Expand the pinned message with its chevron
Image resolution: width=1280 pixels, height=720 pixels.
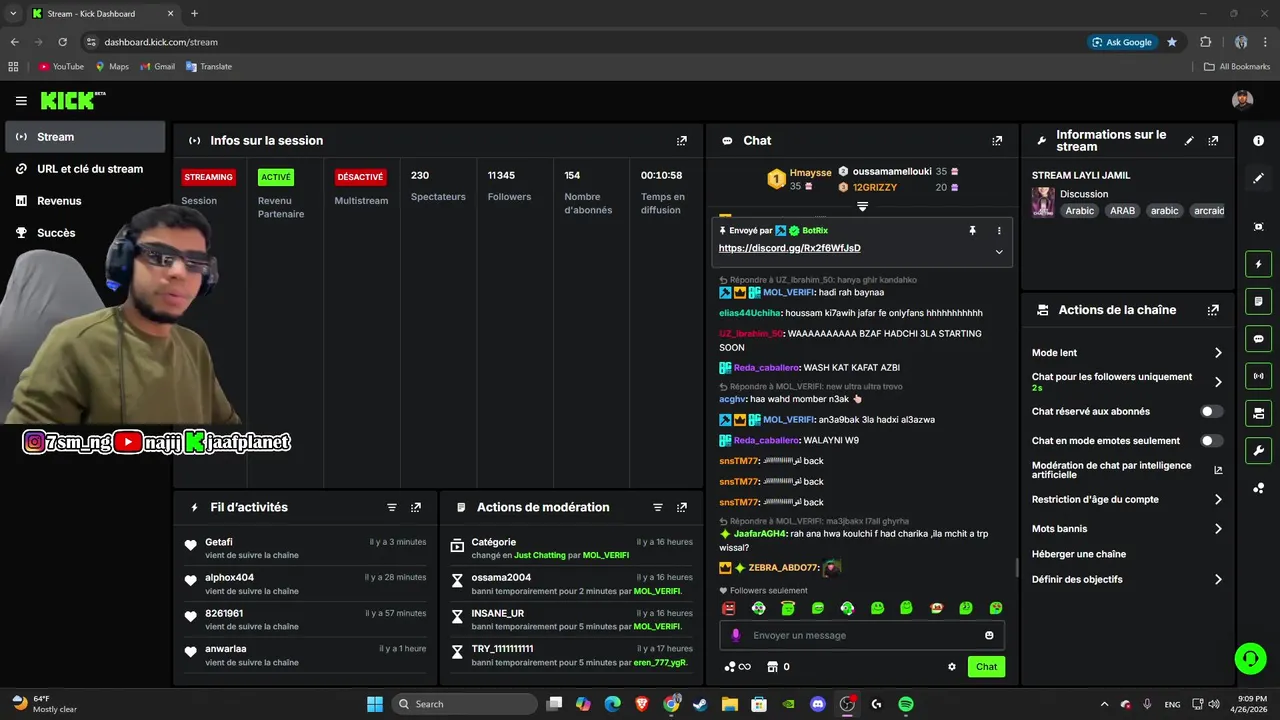999,252
